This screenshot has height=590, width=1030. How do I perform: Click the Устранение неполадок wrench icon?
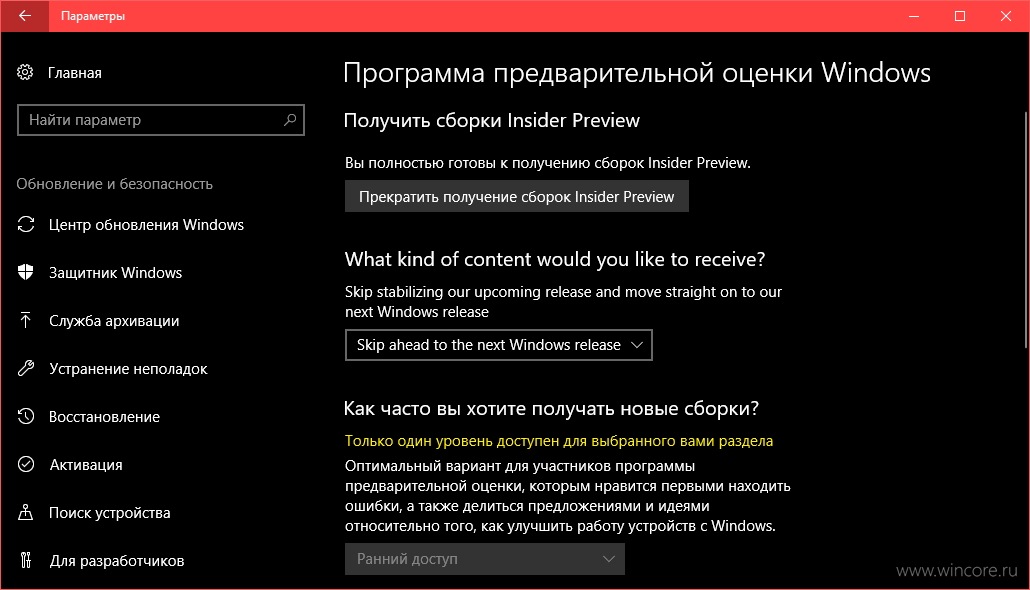pos(26,369)
